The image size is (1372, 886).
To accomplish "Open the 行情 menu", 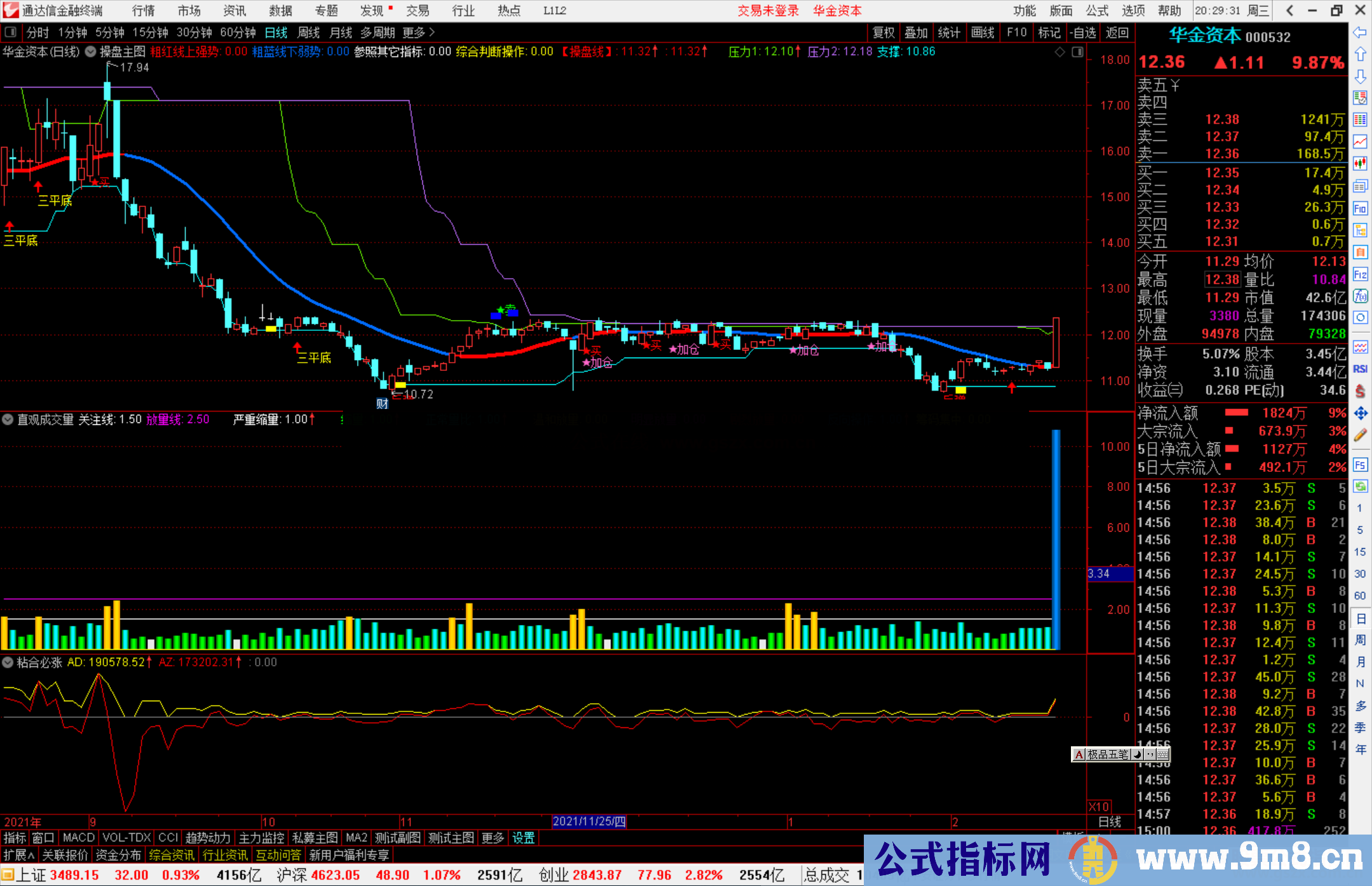I will click(144, 11).
